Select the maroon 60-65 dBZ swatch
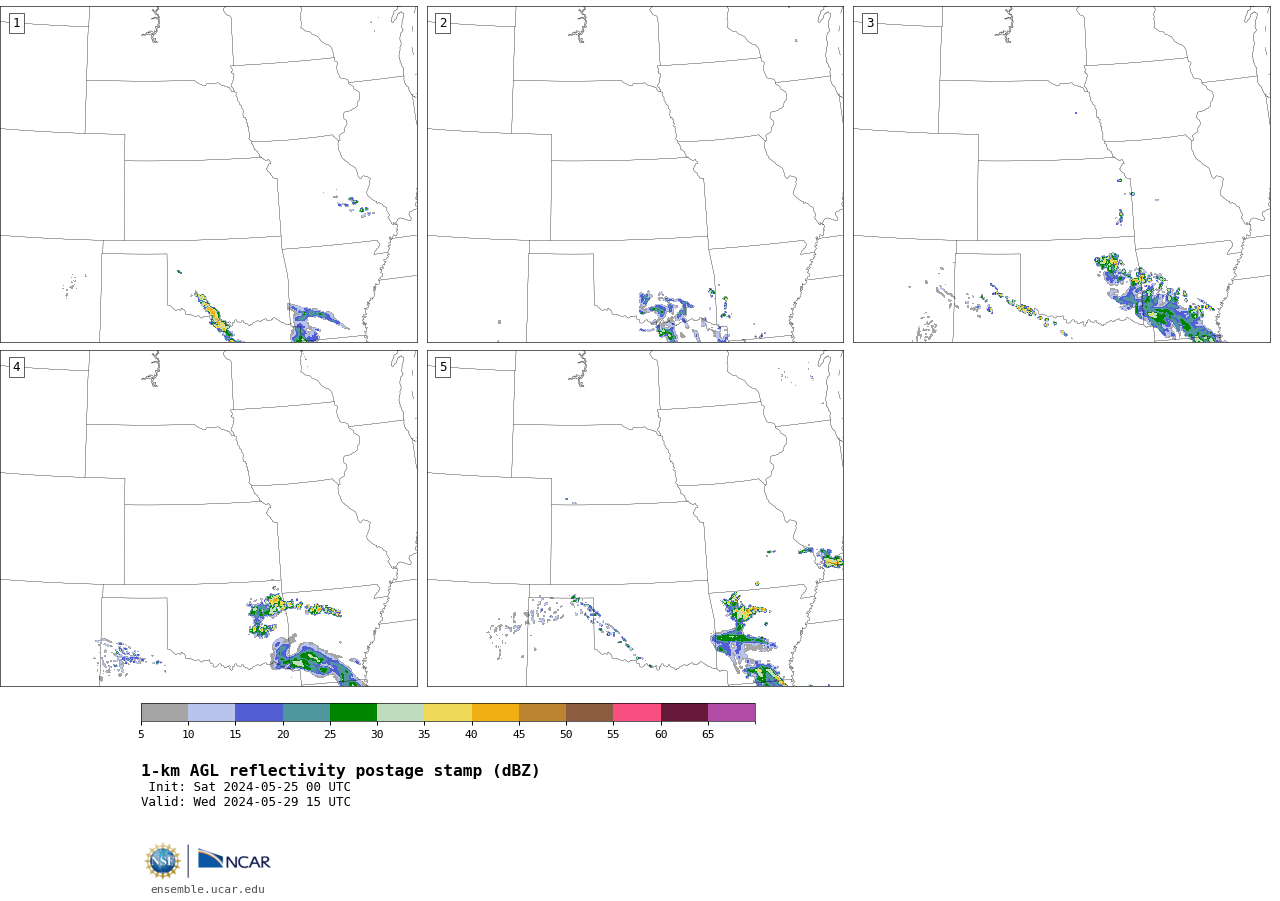 [684, 713]
